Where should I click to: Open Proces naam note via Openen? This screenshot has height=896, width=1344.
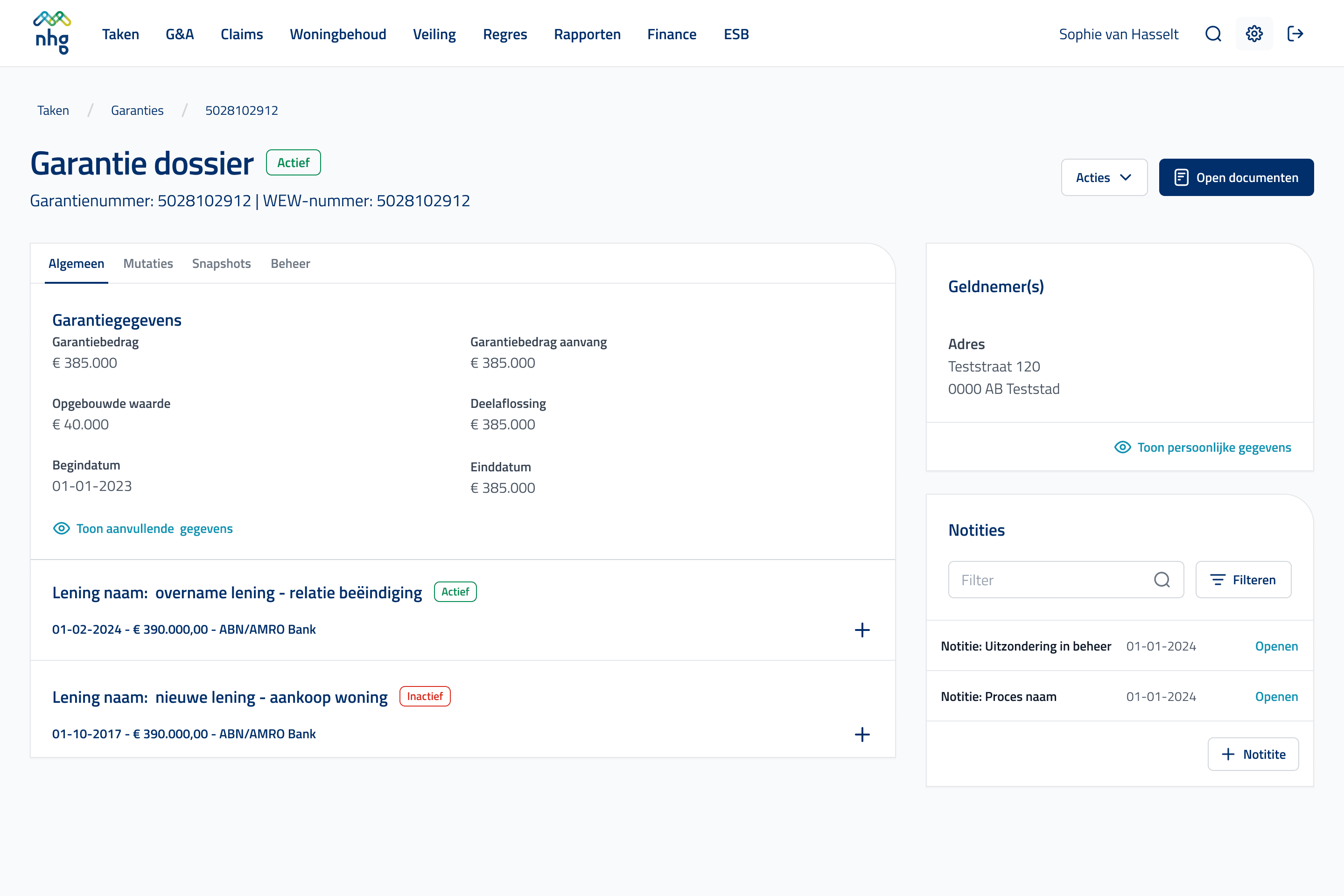point(1276,697)
